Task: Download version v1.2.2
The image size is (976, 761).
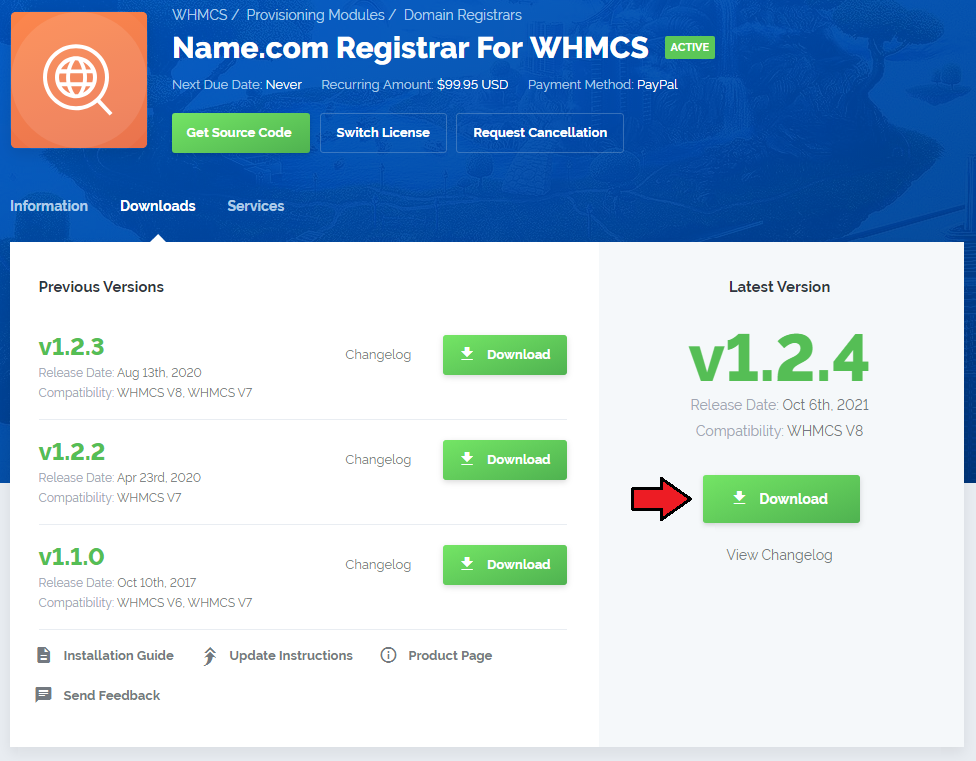Action: [x=505, y=460]
